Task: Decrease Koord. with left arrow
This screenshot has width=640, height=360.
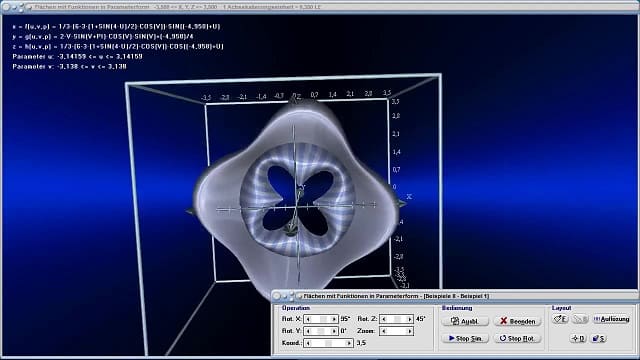Action: point(308,343)
